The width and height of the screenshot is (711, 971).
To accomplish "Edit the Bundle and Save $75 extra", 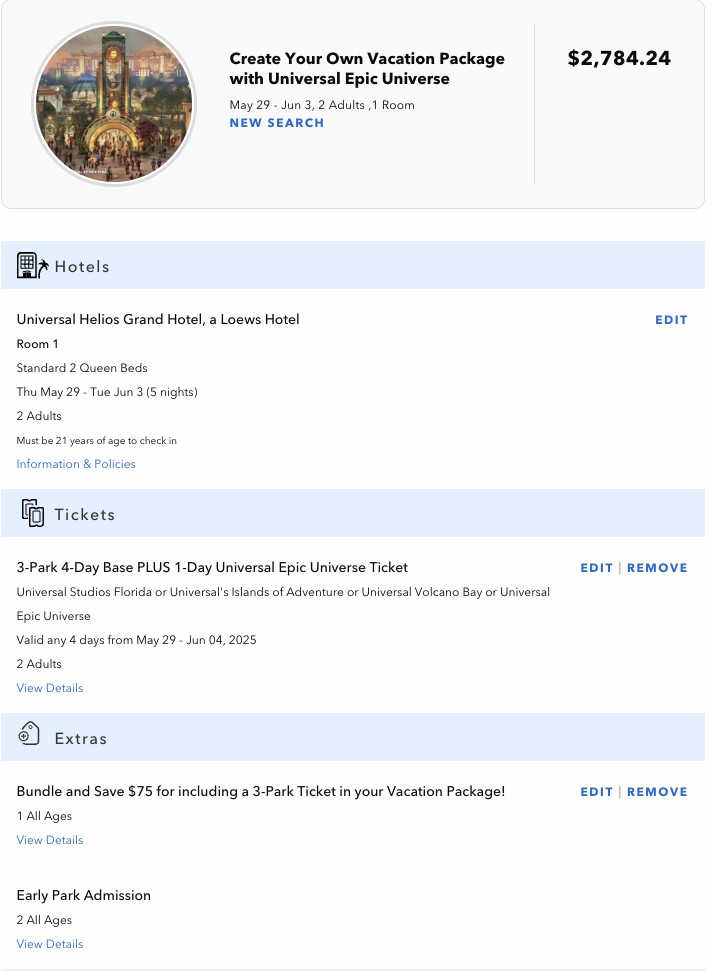I will click(596, 792).
